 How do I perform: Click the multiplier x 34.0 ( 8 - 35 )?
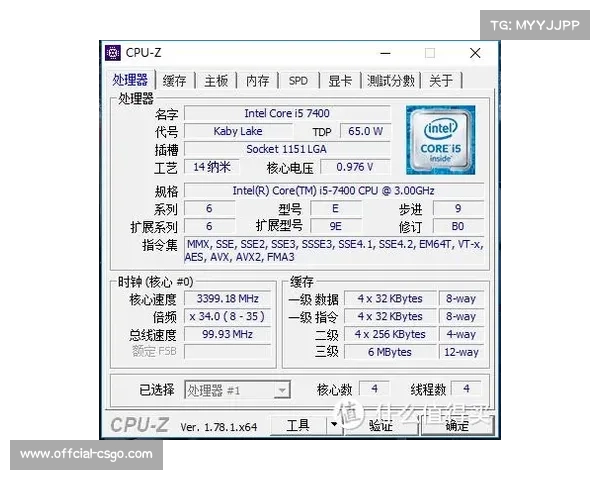tap(228, 317)
